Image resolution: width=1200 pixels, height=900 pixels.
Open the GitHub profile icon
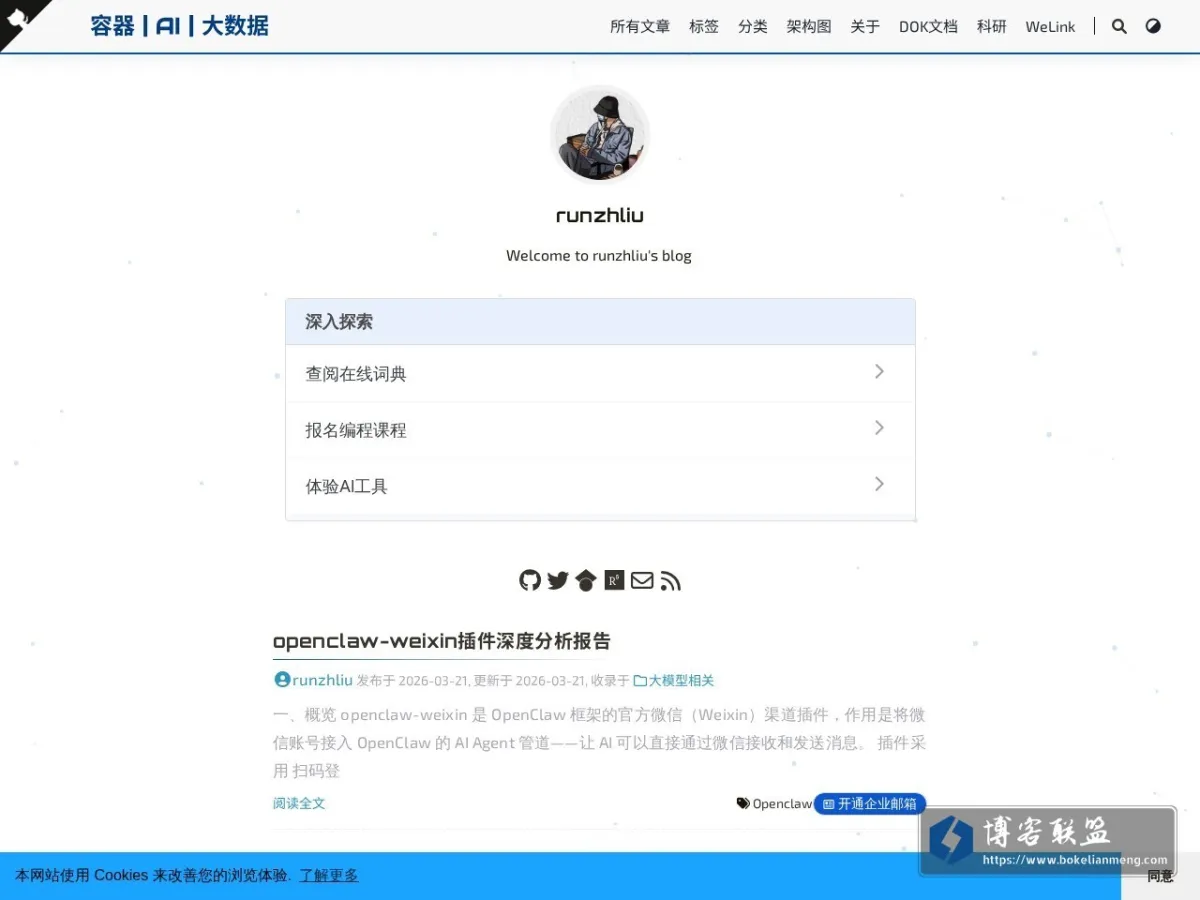pos(530,580)
